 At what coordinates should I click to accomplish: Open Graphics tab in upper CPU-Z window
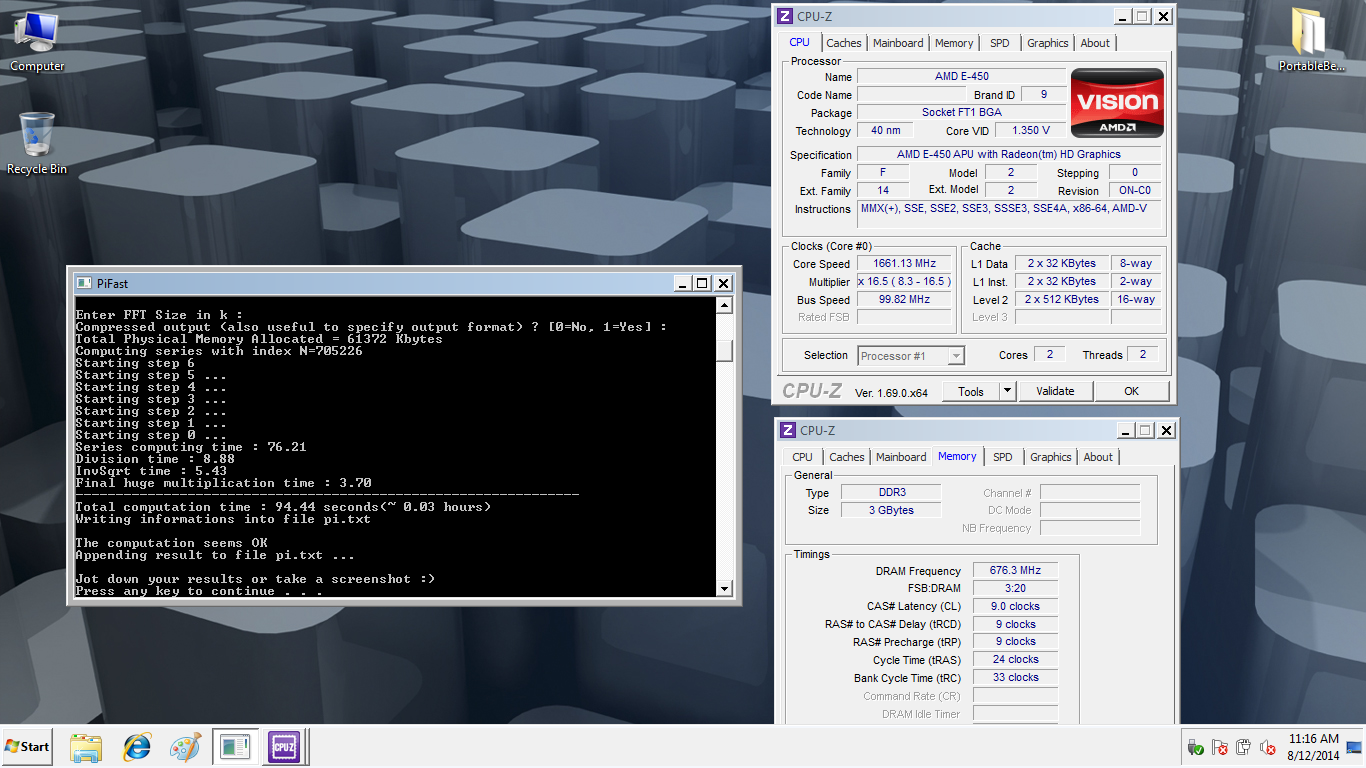[1048, 43]
